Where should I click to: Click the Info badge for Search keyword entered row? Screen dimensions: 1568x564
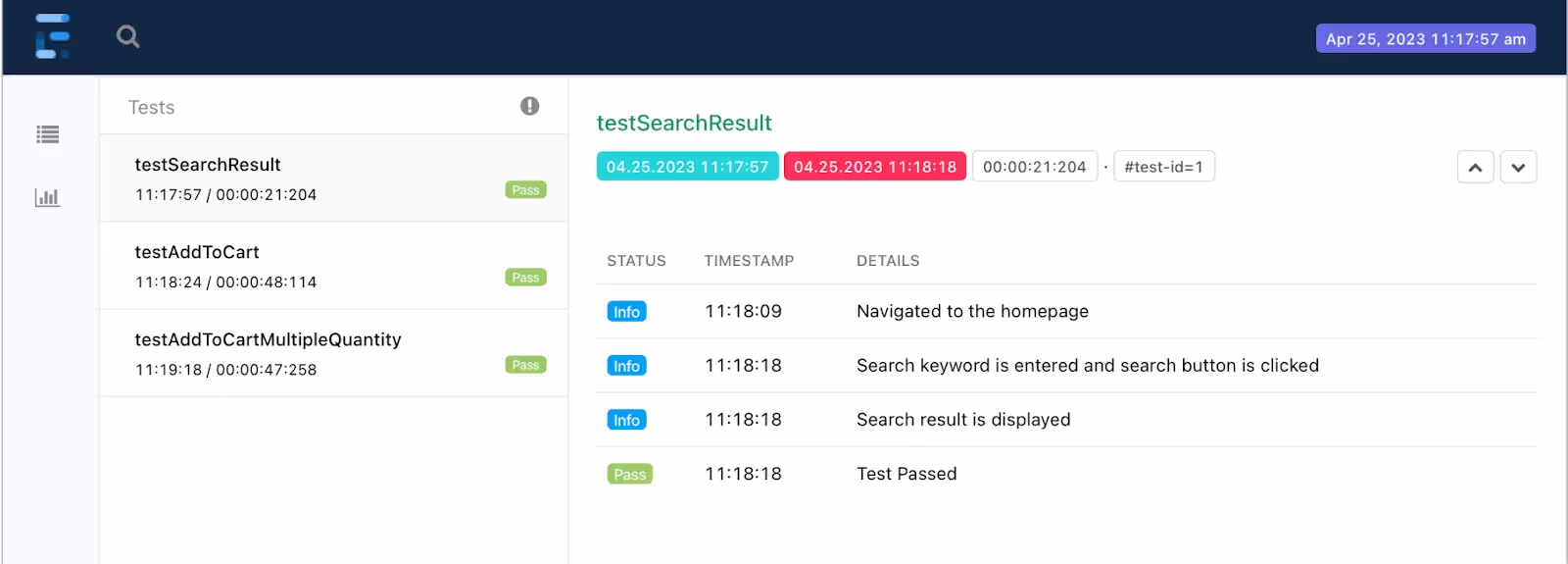tap(627, 366)
